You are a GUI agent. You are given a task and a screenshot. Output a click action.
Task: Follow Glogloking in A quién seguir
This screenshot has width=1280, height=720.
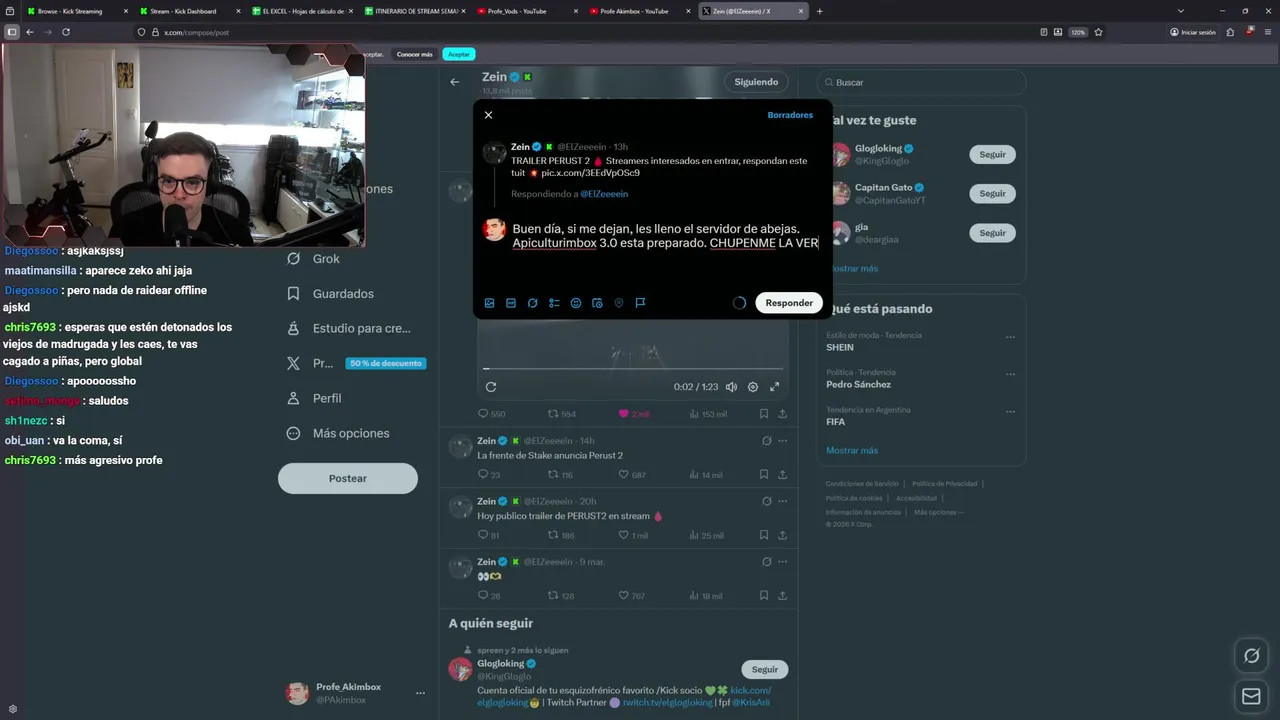(x=765, y=669)
